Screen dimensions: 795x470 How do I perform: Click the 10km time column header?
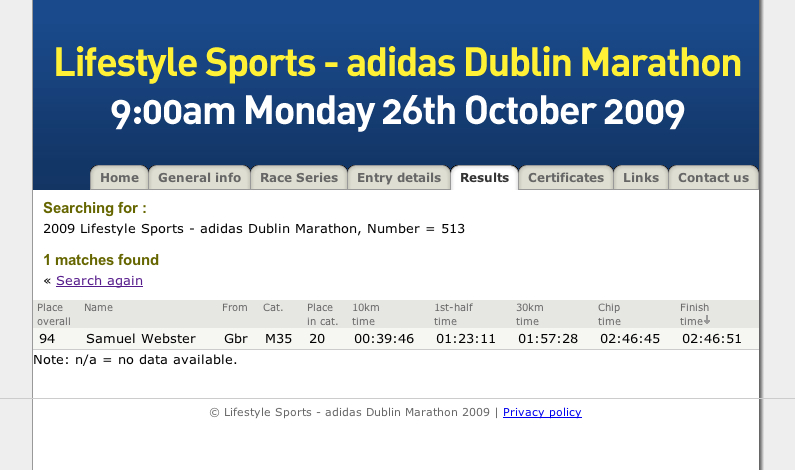366,314
